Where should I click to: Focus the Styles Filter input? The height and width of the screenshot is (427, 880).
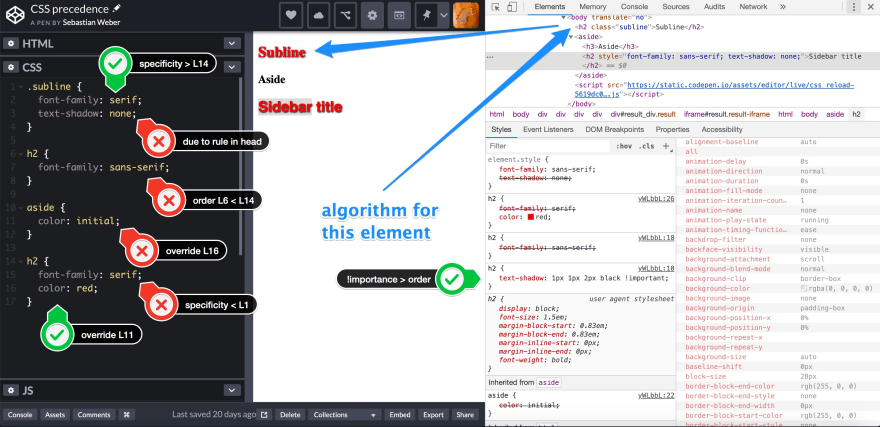(x=548, y=146)
